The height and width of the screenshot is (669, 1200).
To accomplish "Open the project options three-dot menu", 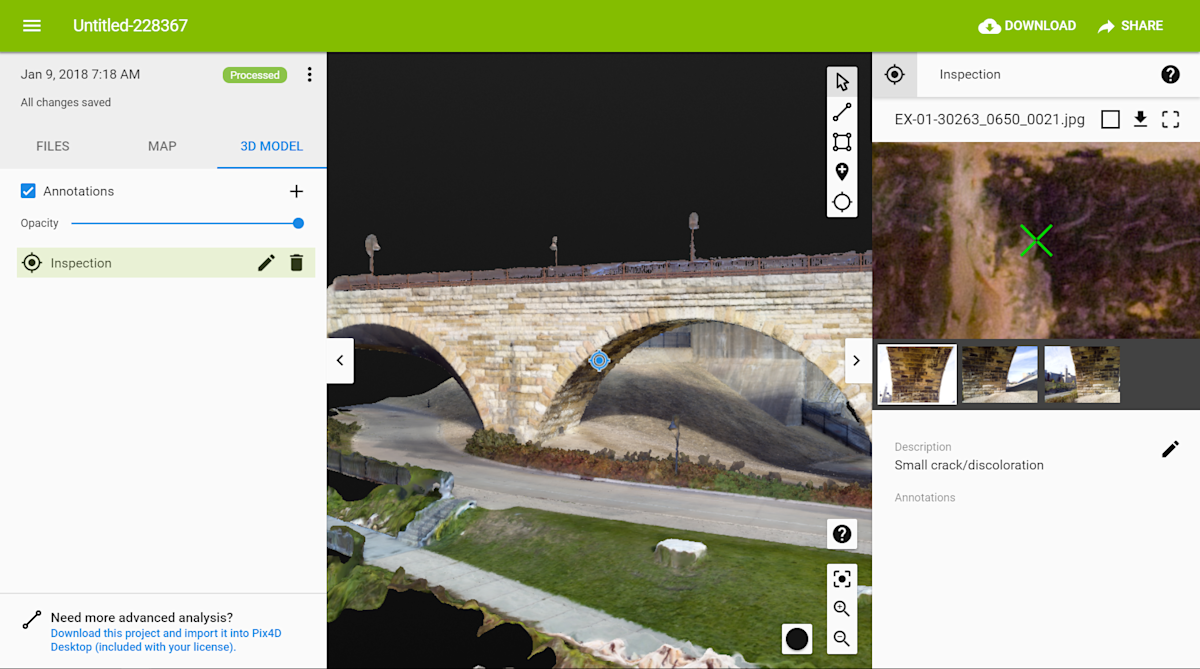I will [309, 74].
